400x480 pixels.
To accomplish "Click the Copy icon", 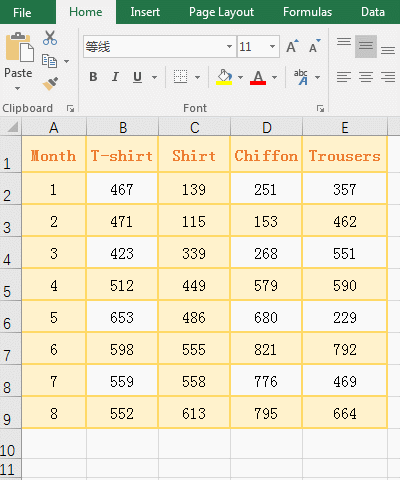I will [49, 61].
